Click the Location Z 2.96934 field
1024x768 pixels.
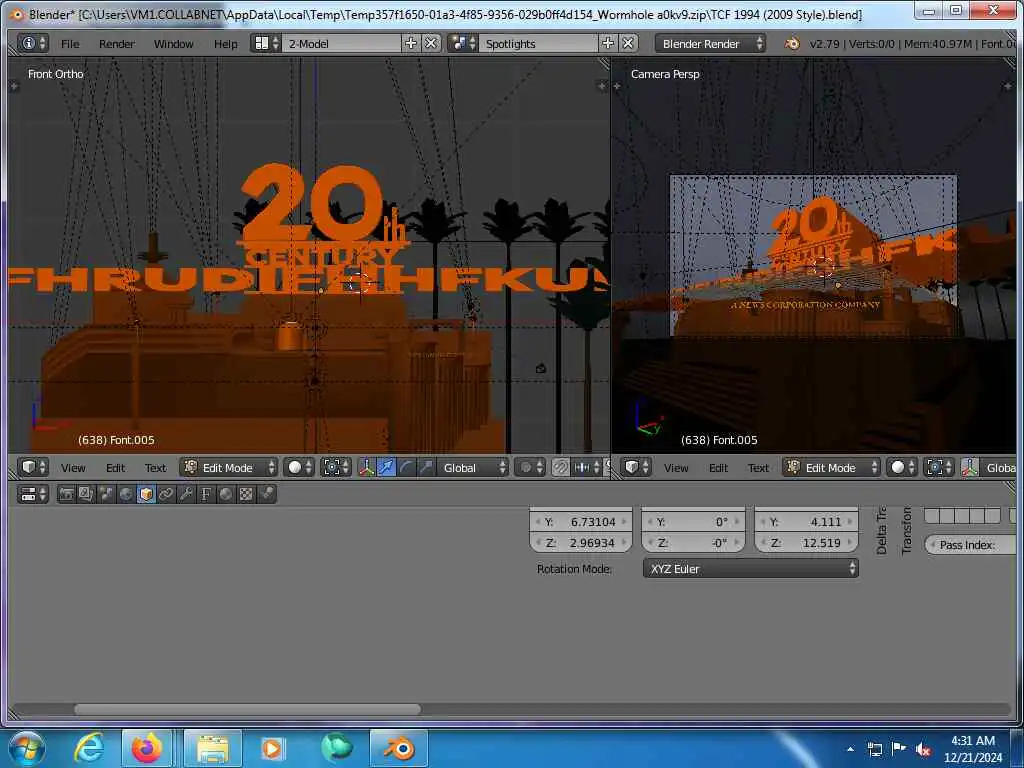point(581,543)
